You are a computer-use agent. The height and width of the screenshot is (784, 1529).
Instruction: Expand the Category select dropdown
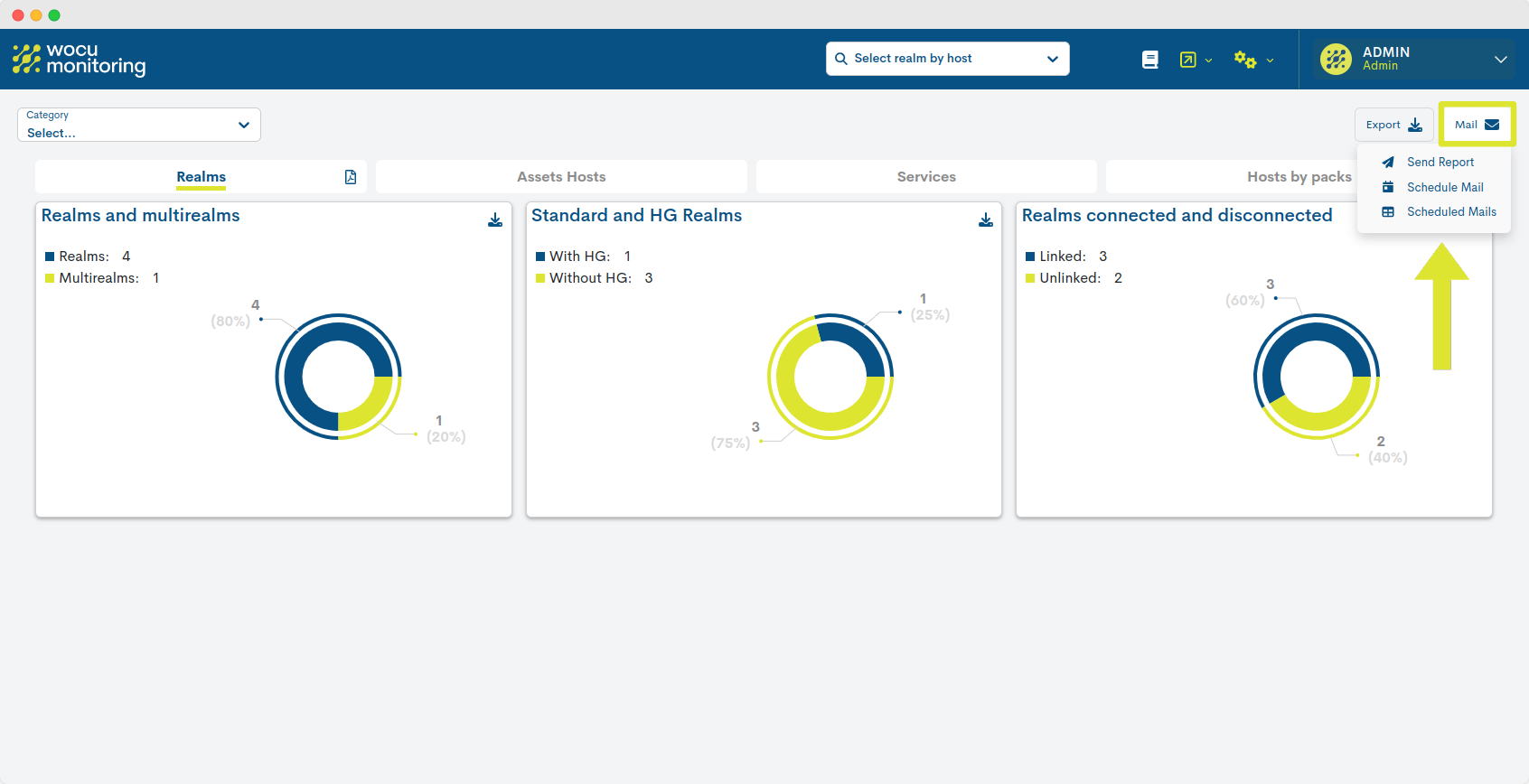coord(139,125)
